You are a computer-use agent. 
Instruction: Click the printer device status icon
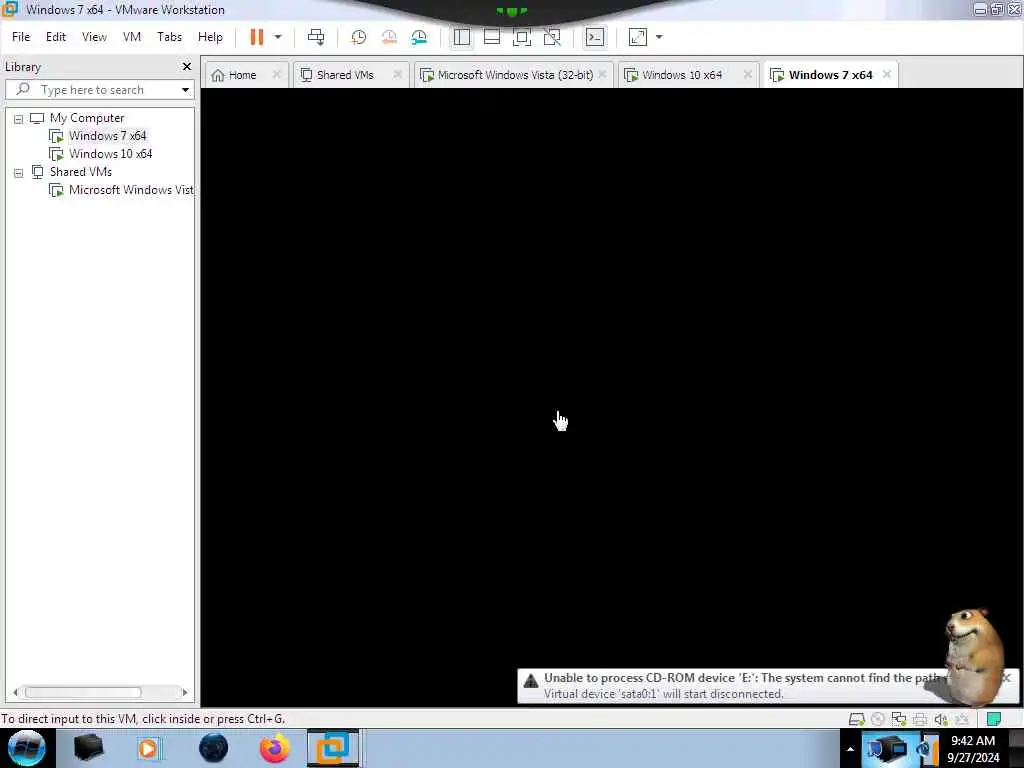tap(920, 719)
